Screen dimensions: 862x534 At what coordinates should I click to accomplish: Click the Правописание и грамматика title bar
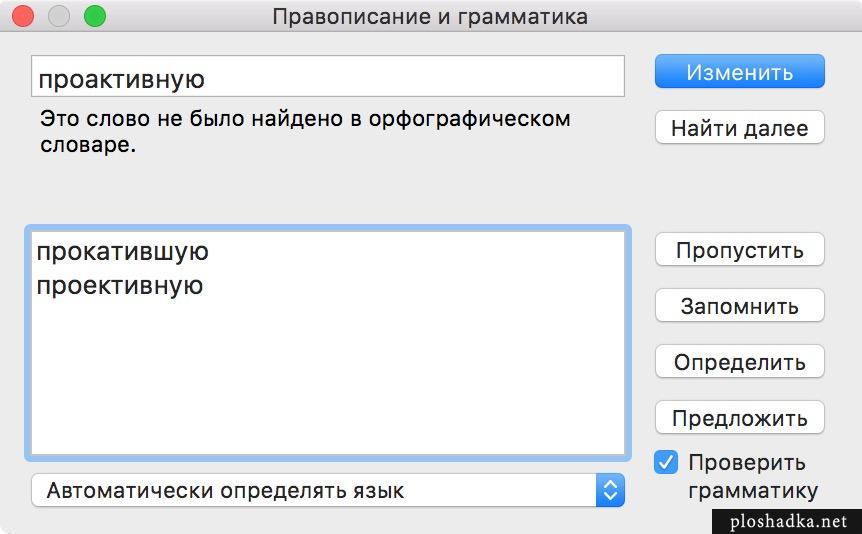point(430,16)
